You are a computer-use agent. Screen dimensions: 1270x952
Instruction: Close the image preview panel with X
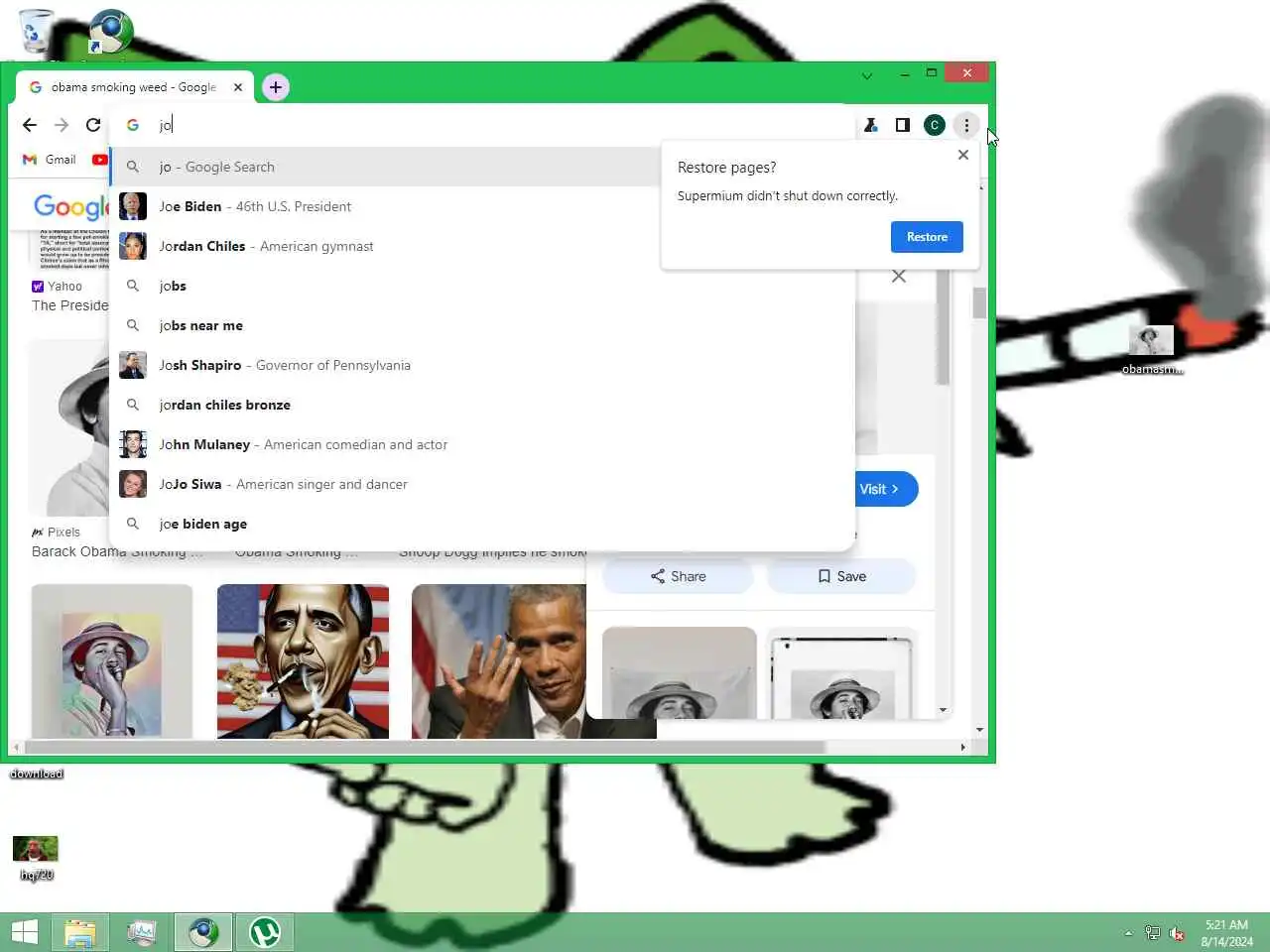pyautogui.click(x=899, y=277)
